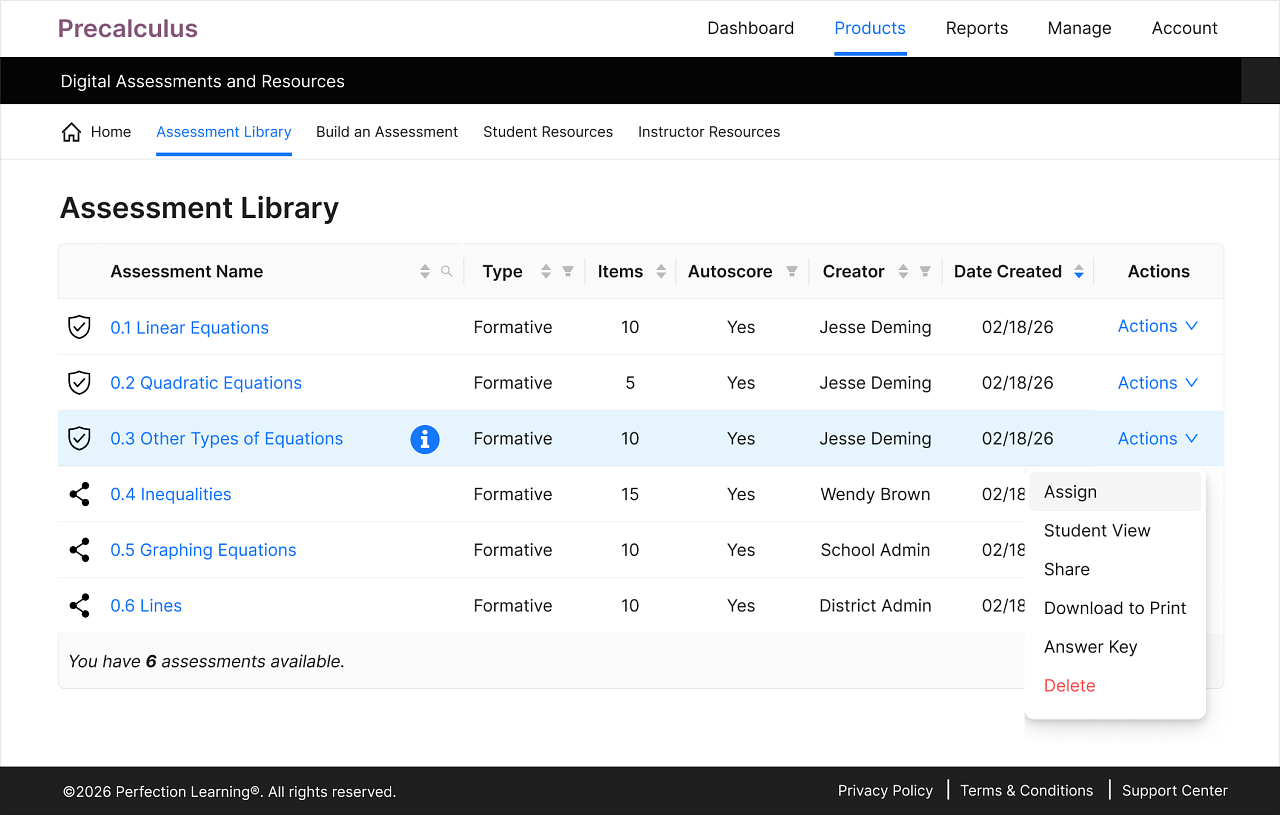
Task: Click the share icon next to 0.4 Inequalities
Action: tap(79, 494)
